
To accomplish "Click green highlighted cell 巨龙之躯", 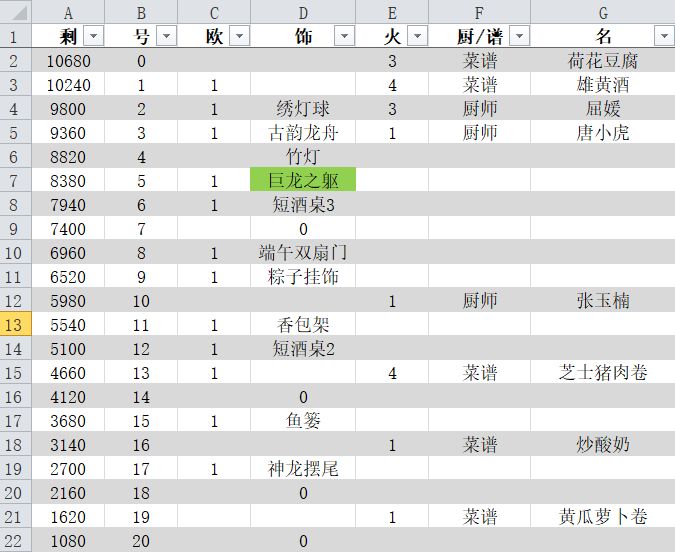I will click(x=303, y=180).
